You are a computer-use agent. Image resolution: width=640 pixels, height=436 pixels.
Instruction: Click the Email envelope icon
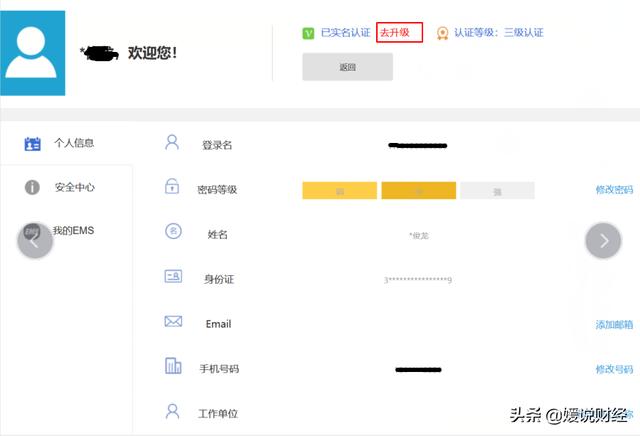coord(173,322)
